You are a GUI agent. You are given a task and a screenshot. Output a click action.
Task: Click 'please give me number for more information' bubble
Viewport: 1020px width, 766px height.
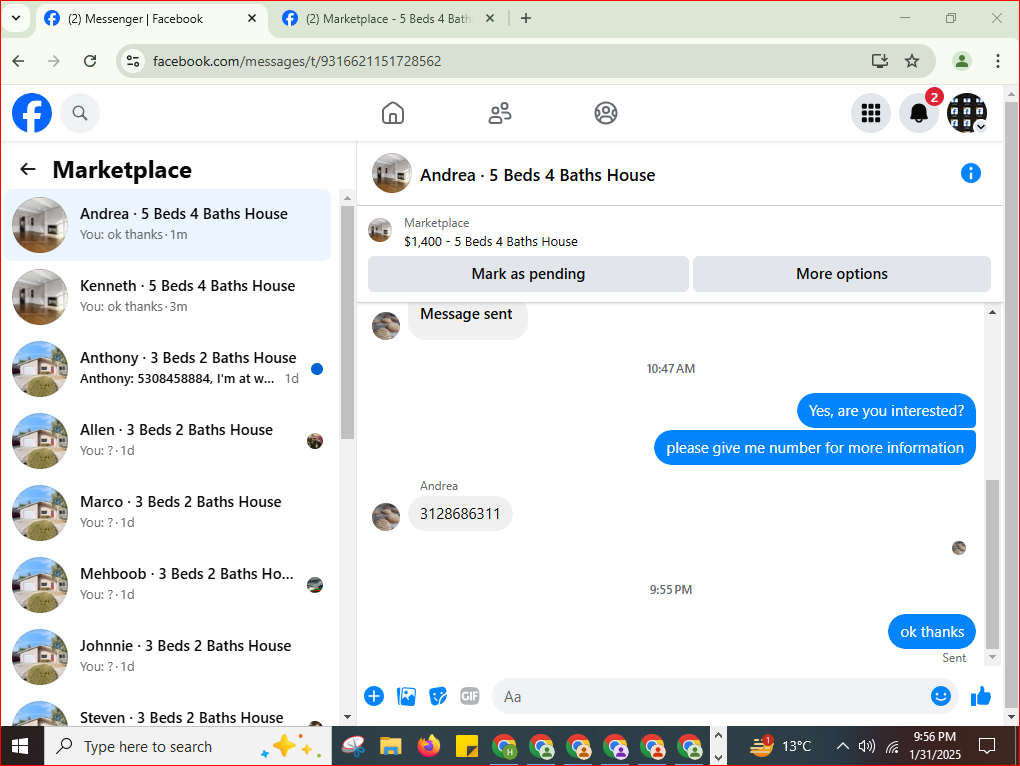click(814, 448)
